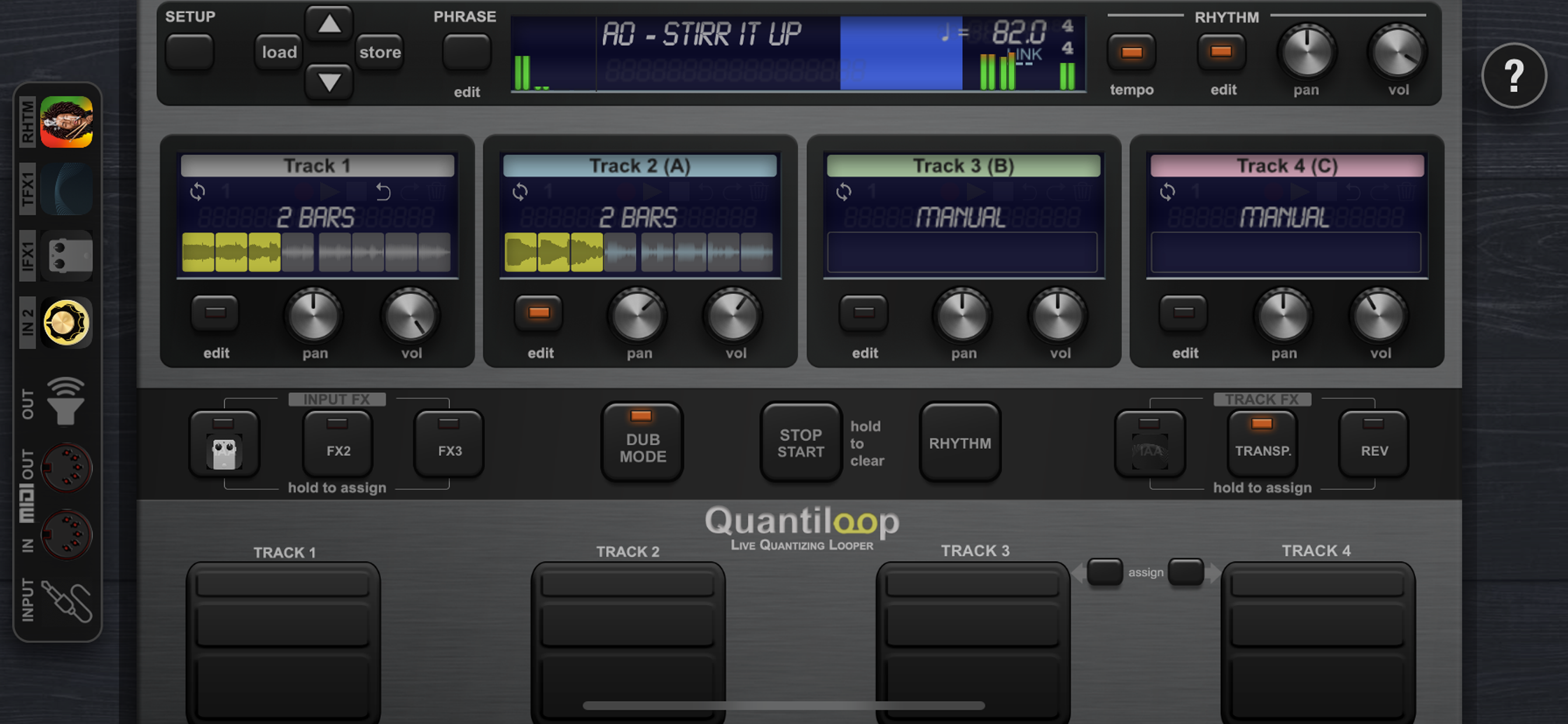Click the right assign arrow near TRACK 4
The height and width of the screenshot is (724, 1568).
[1188, 572]
